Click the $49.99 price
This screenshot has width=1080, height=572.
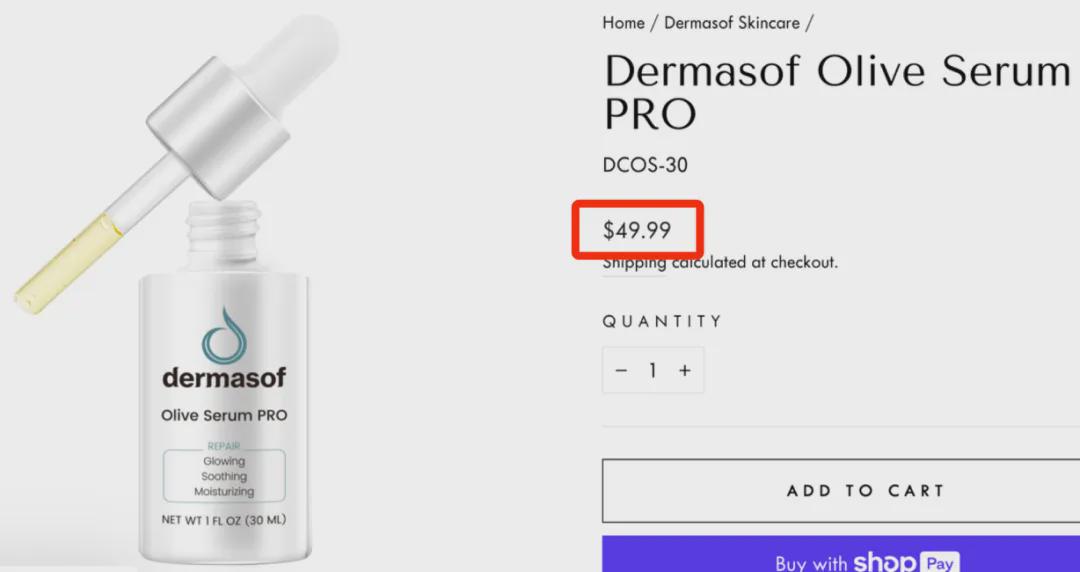tap(637, 230)
